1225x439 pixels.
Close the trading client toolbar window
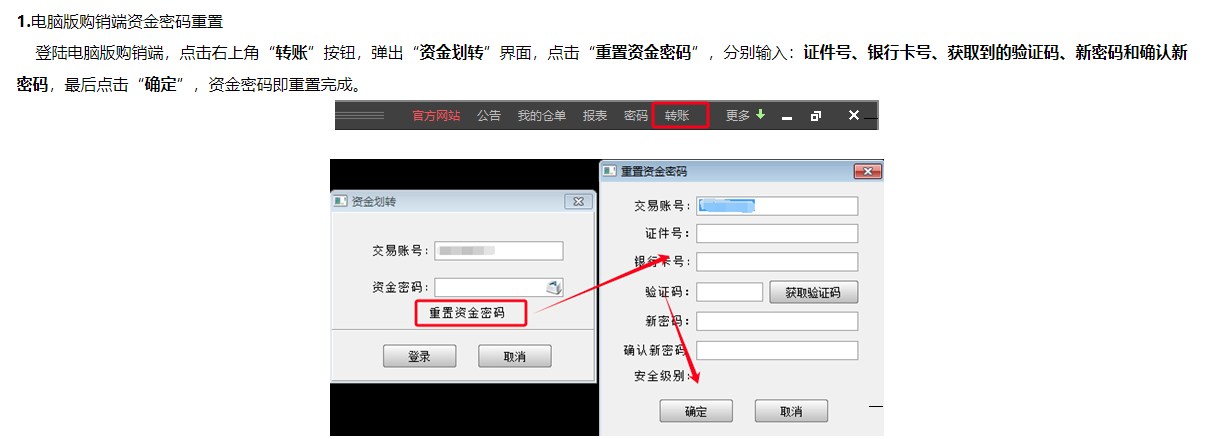point(853,115)
